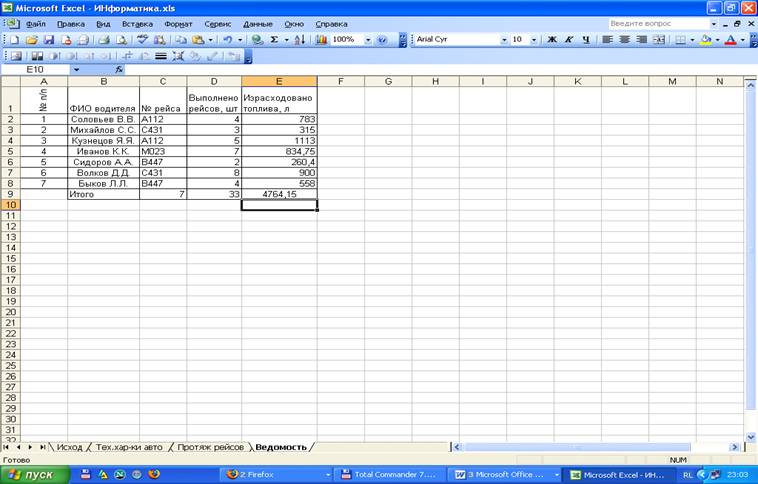Click the Undo arrow icon
Viewport: 758px width, 484px height.
tap(229, 40)
